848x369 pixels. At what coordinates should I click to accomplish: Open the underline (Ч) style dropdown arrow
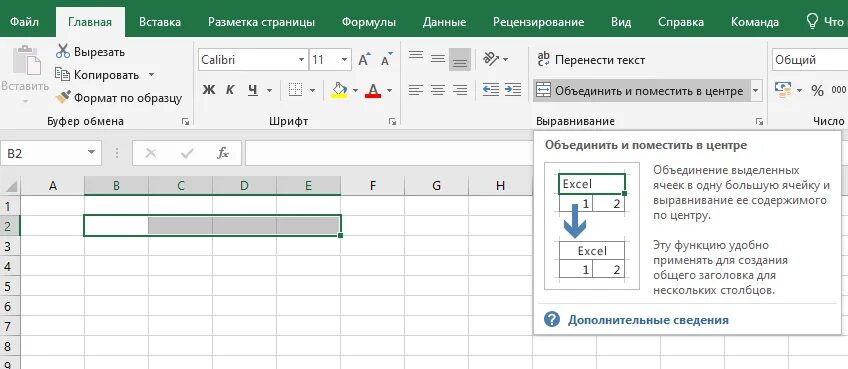pos(269,90)
